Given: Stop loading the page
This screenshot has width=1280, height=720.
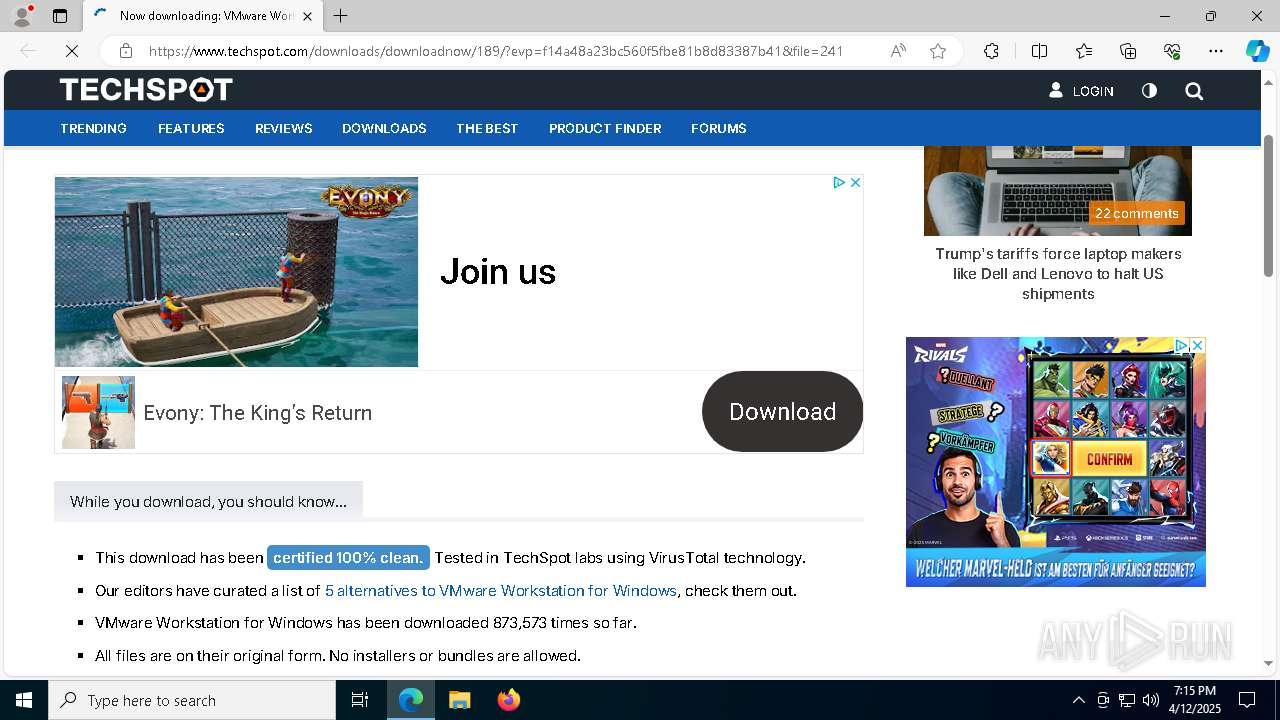Looking at the screenshot, I should click(72, 51).
